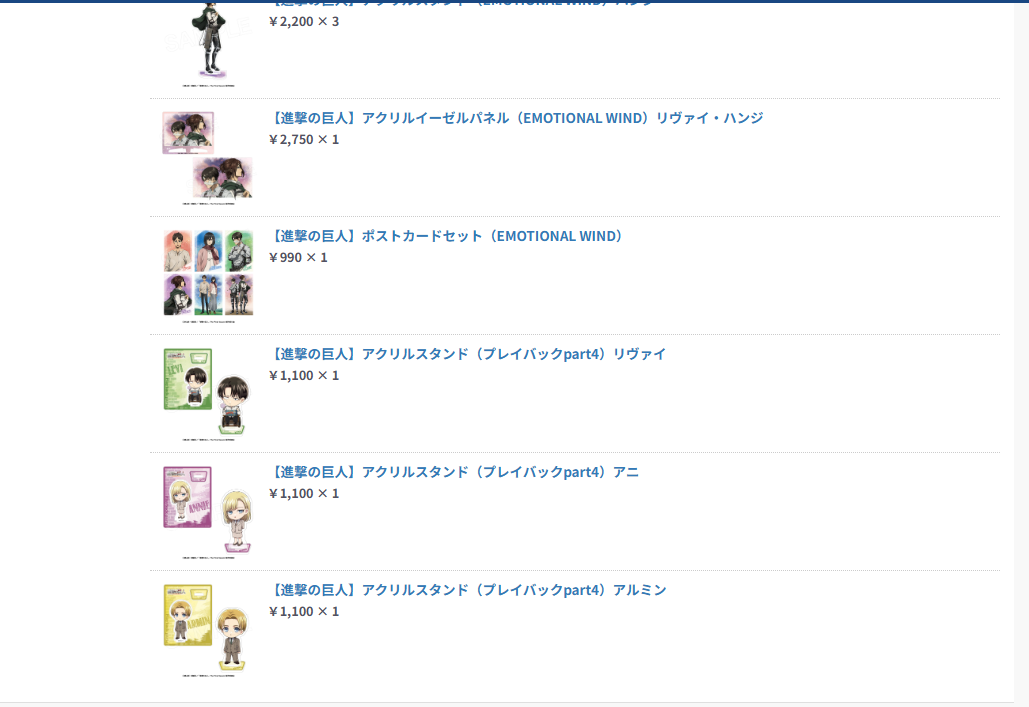Open アクリルスタンド プレイバックpart4 アルミン link

(468, 591)
